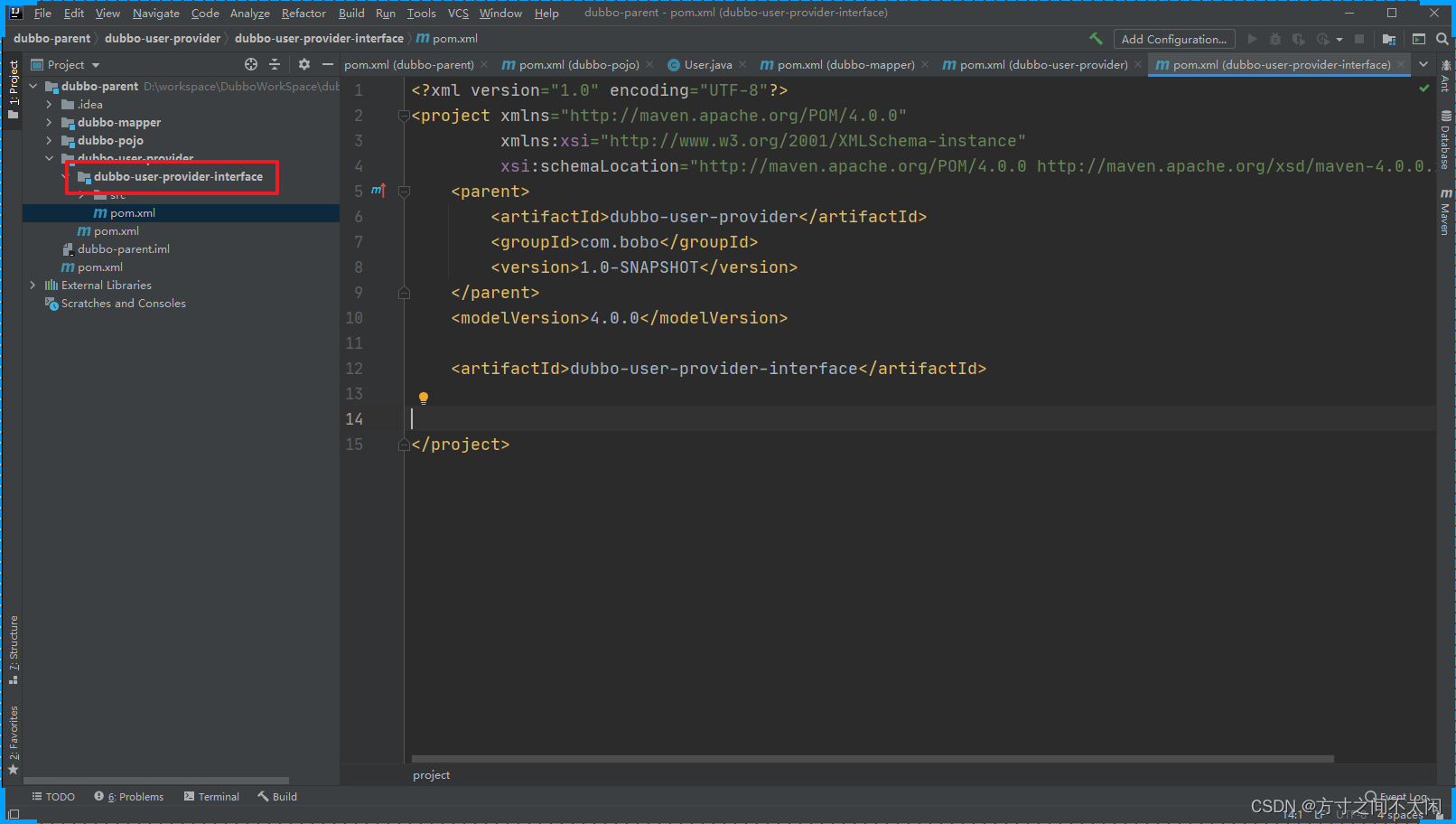Click the intention lightbulb near line 13
This screenshot has width=1456, height=824.
423,397
